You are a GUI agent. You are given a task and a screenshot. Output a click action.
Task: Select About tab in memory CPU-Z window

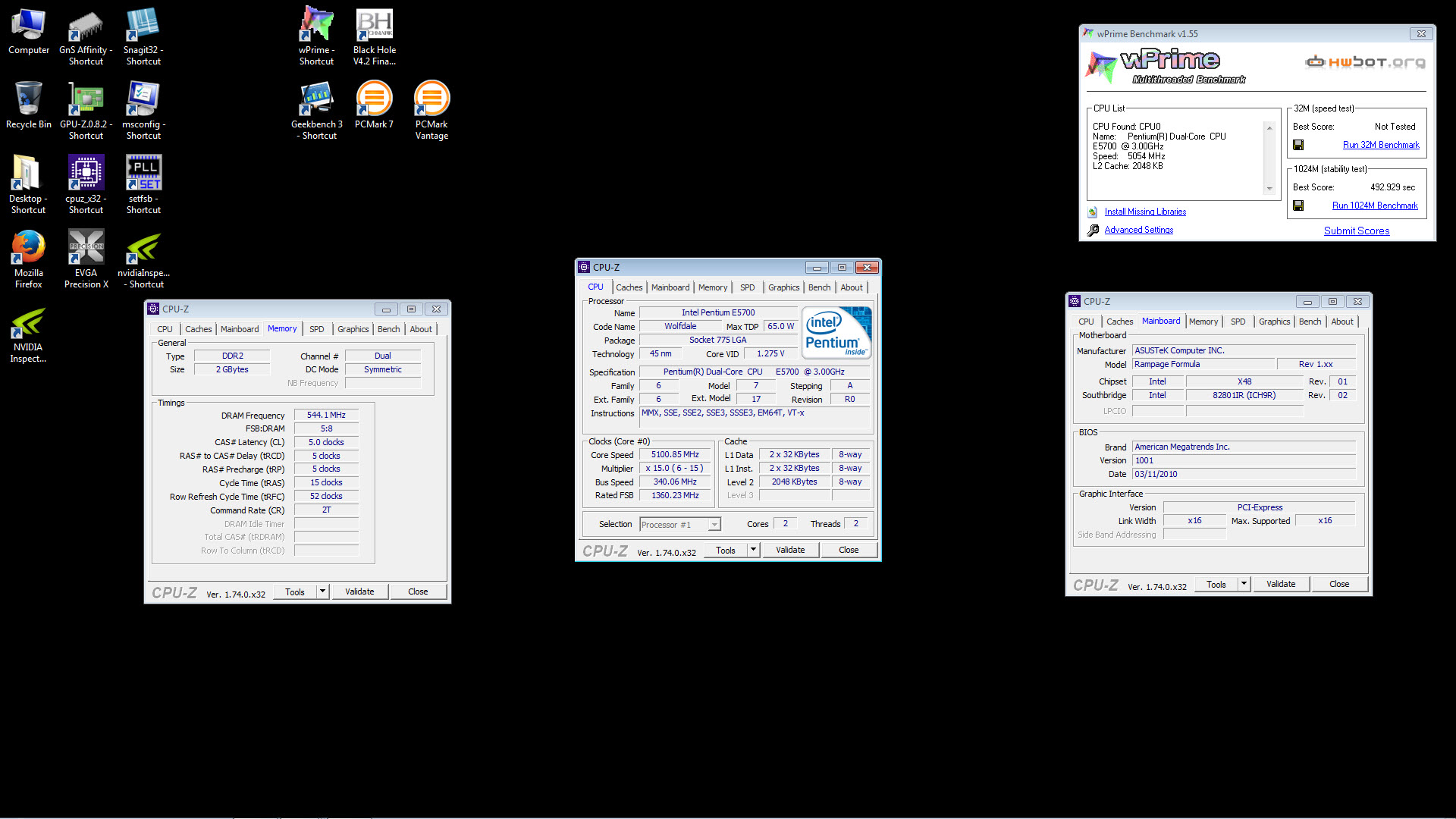tap(421, 329)
